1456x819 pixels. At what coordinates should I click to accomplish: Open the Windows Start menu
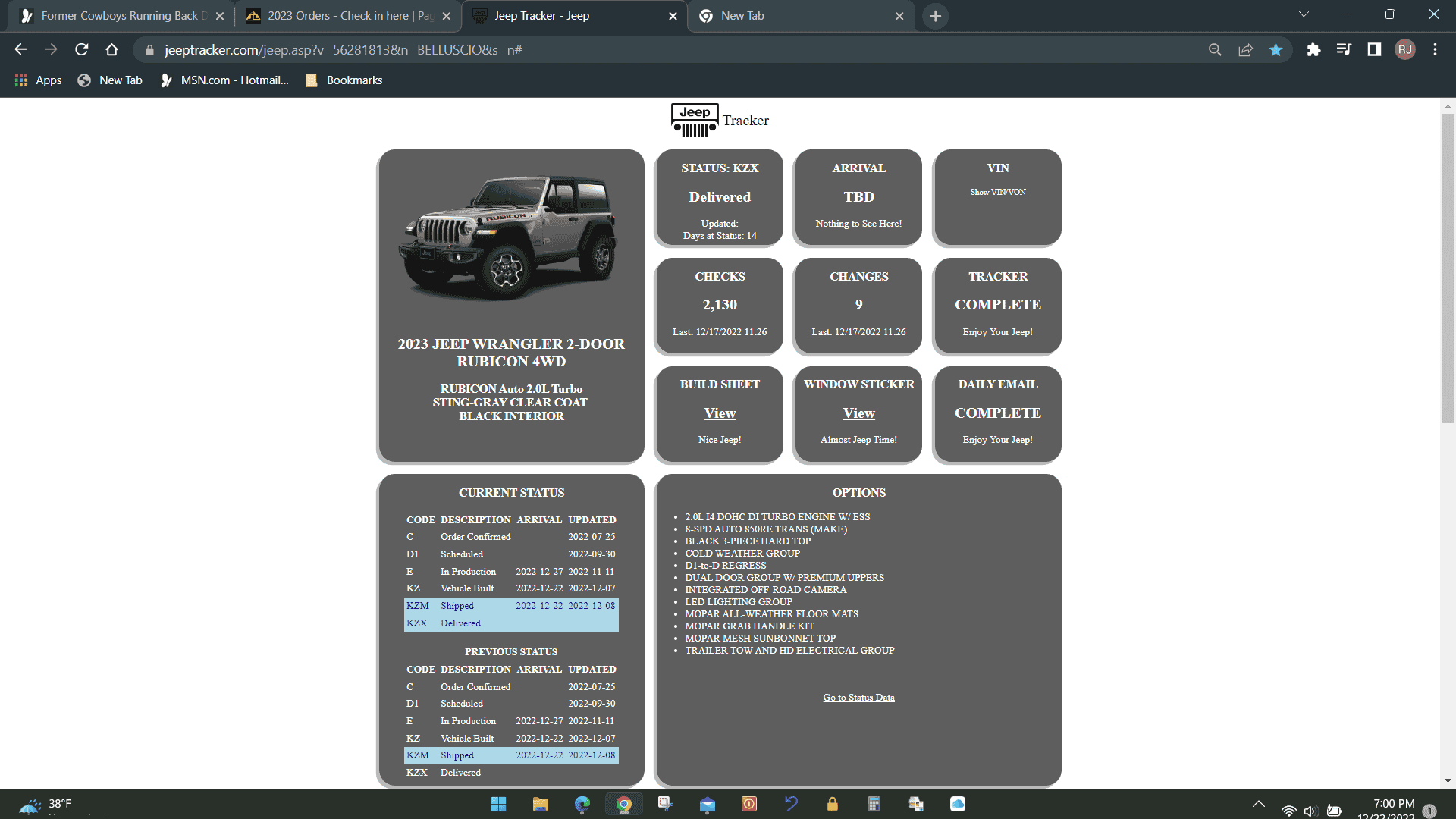pyautogui.click(x=498, y=804)
